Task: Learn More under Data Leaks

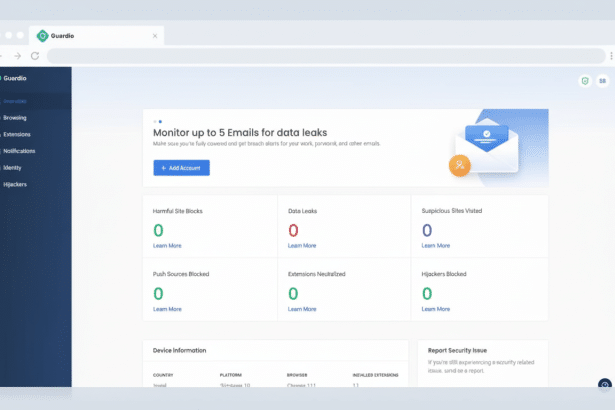Action: point(302,246)
